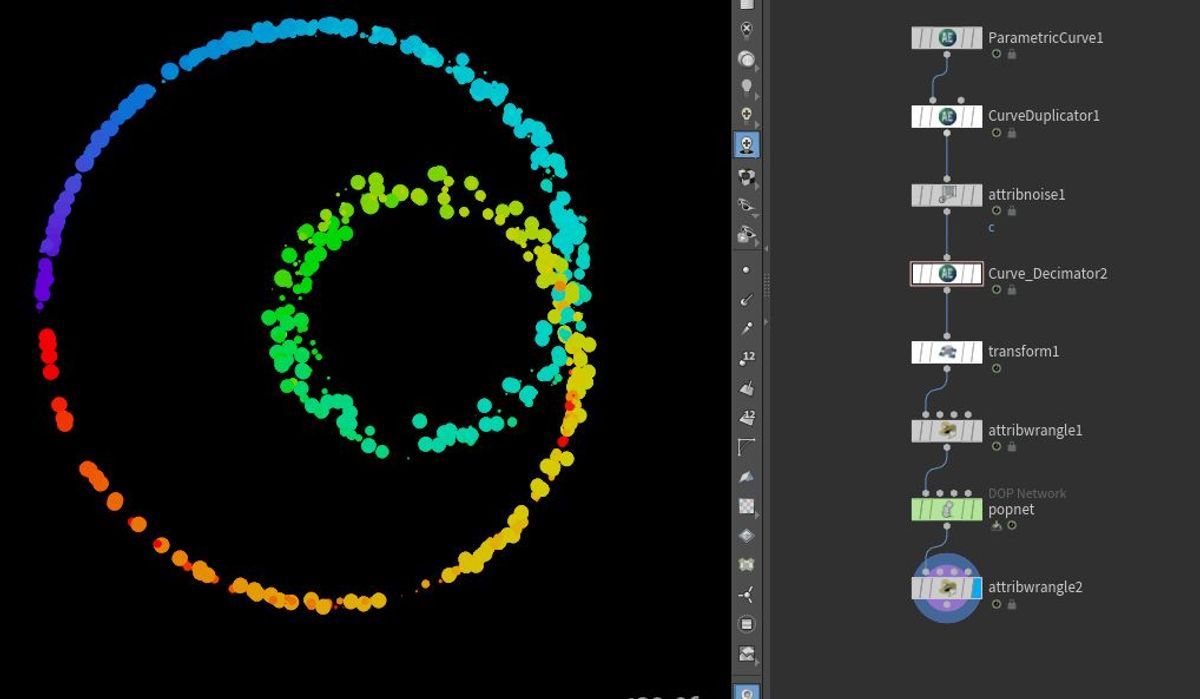Toggle bypass flag on attribwrangle2 node
The width and height of the screenshot is (1200, 699).
click(927, 588)
